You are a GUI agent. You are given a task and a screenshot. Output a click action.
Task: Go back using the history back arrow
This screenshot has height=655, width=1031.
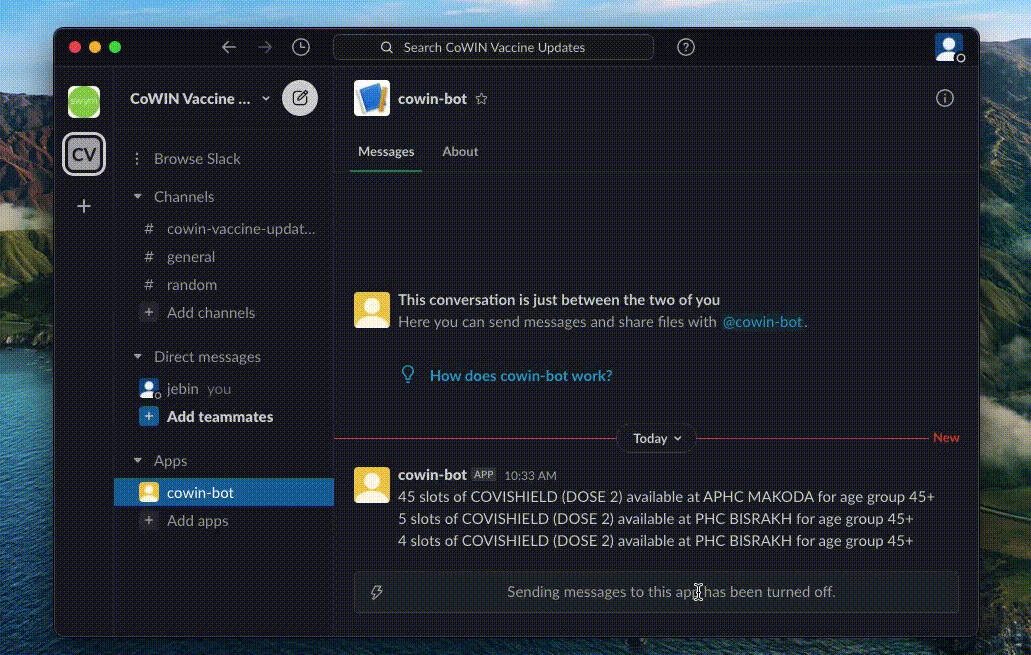click(x=229, y=47)
